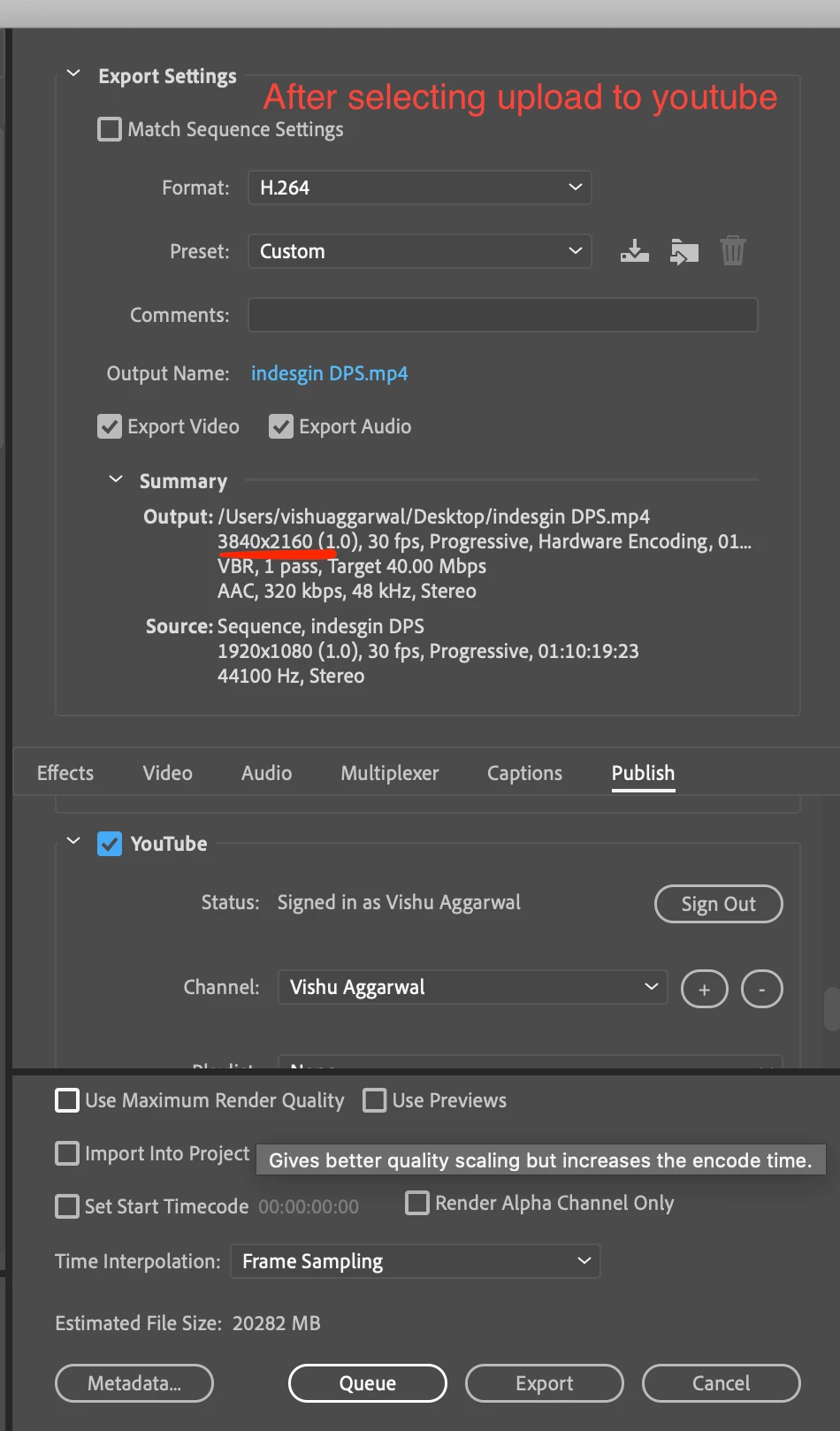840x1431 pixels.
Task: Check Render Alpha Channel Only
Action: click(417, 1203)
